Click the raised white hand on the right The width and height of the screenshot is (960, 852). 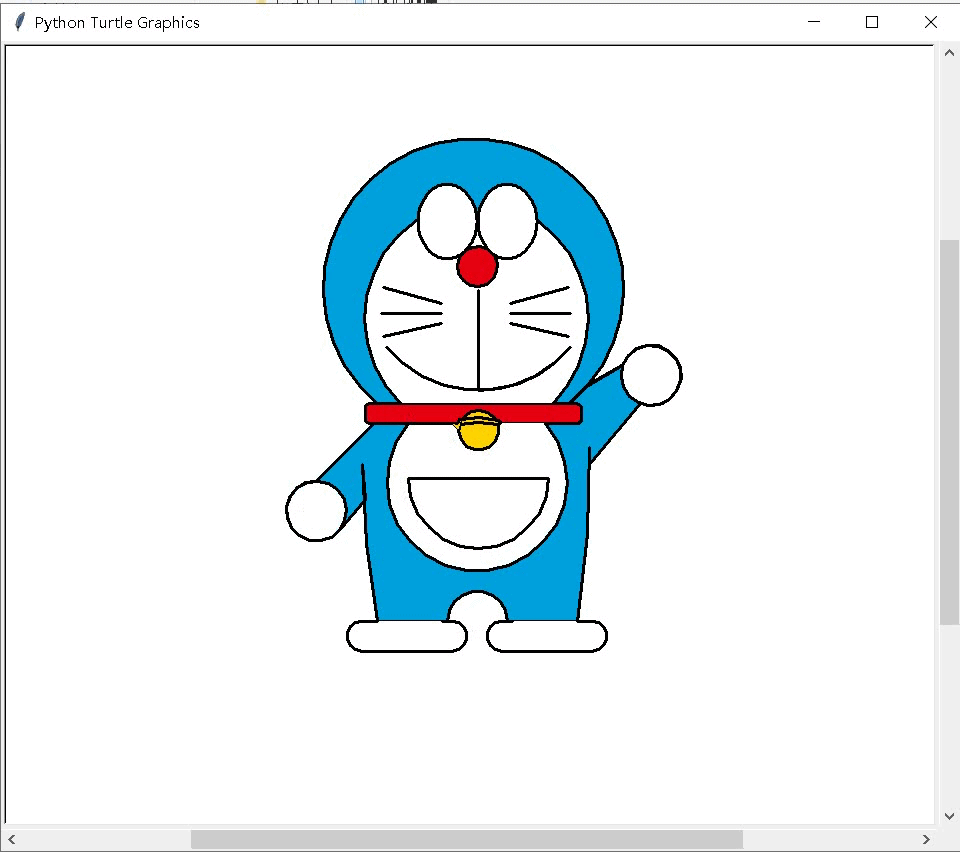pos(651,375)
